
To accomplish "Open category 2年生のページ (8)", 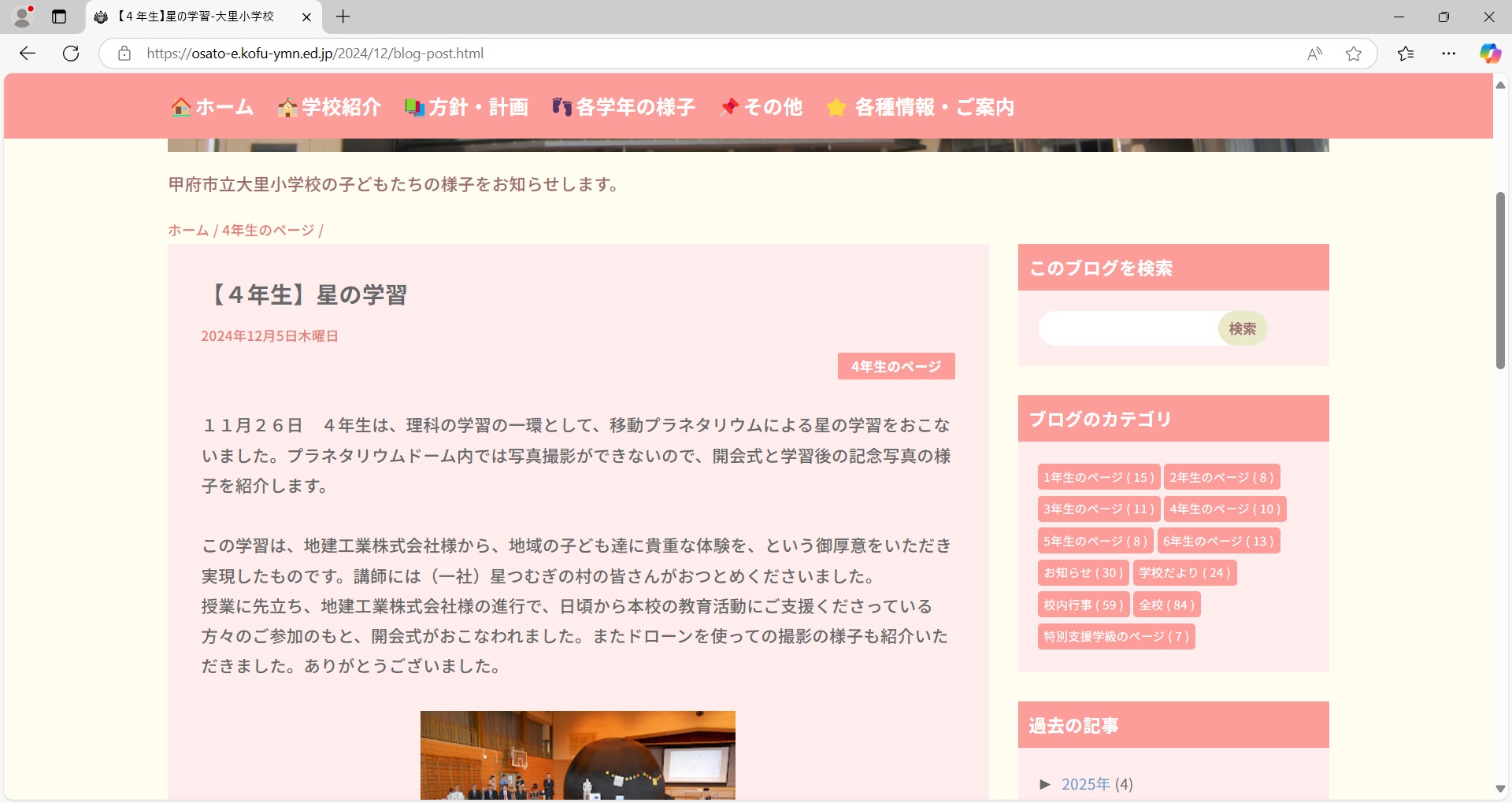I will (1221, 477).
